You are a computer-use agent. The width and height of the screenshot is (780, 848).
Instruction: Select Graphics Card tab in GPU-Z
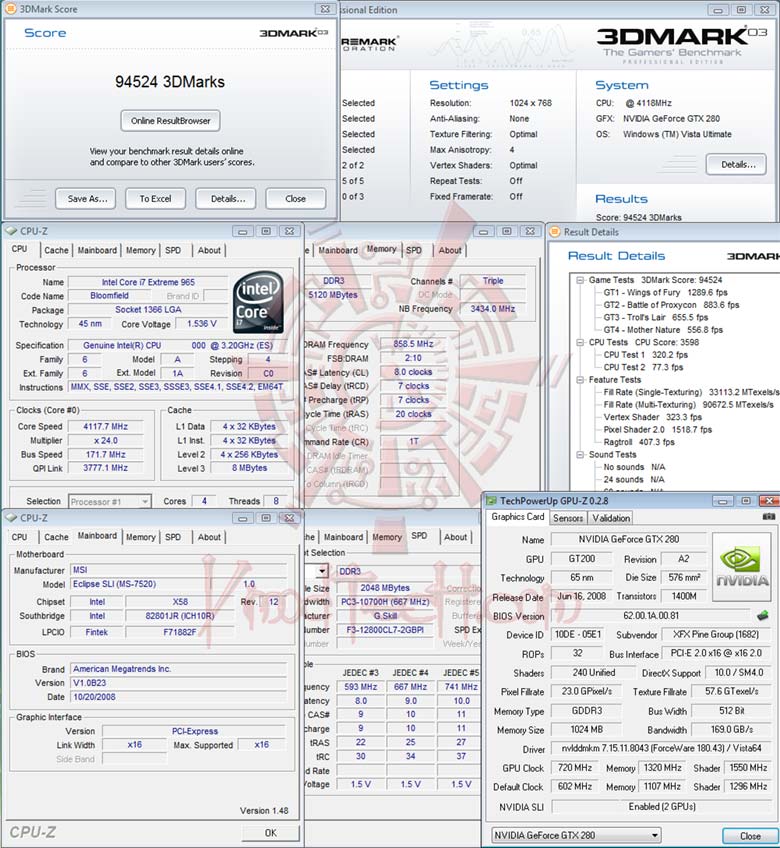pos(518,517)
